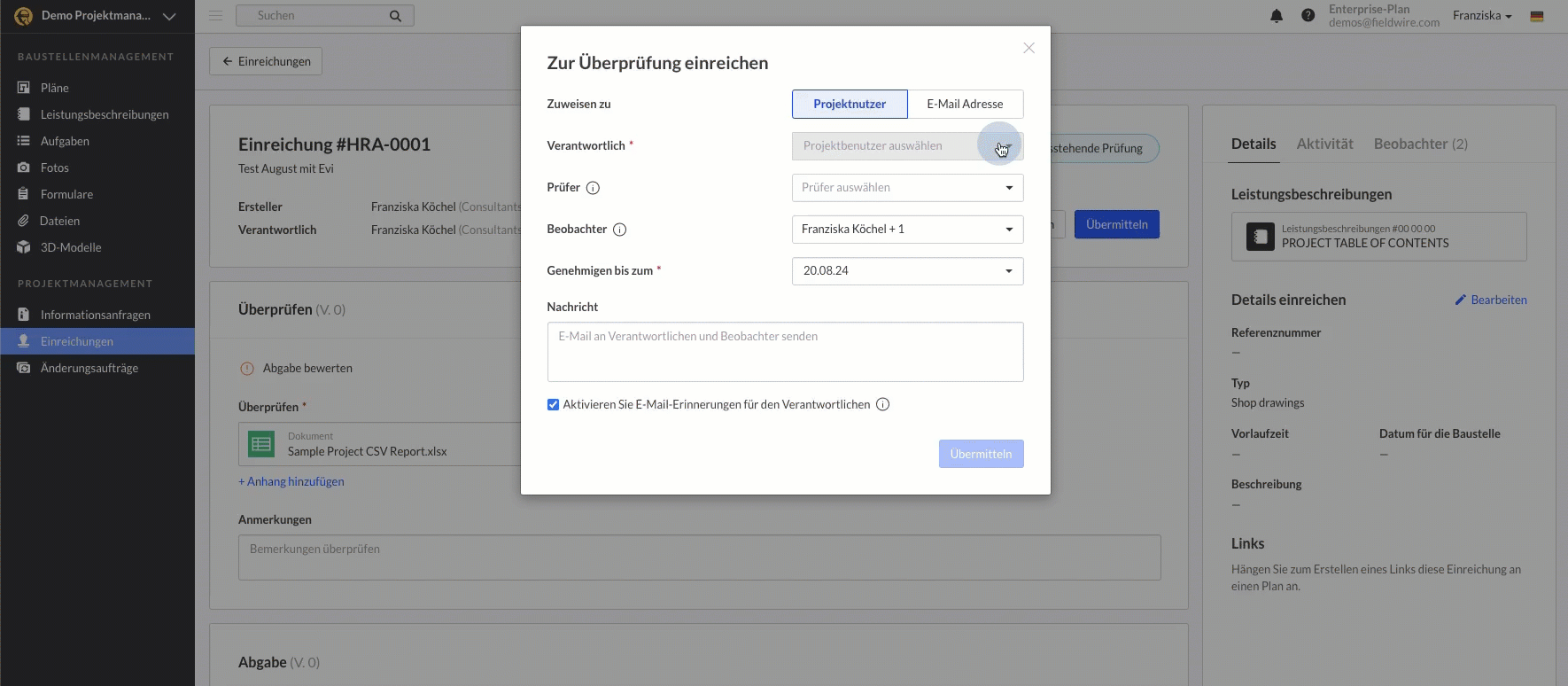Click into the Nachricht text field
This screenshot has width=1568, height=686.
785,352
